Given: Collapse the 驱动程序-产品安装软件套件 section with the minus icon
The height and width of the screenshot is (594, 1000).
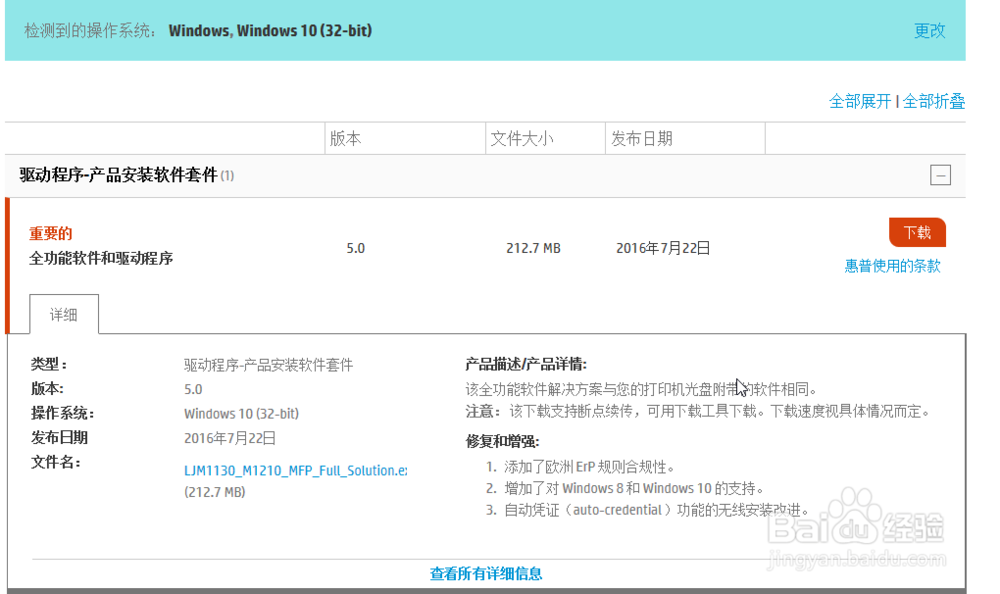Looking at the screenshot, I should pyautogui.click(x=940, y=175).
